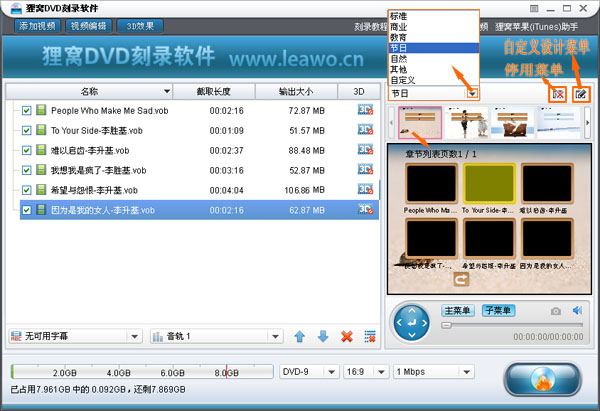Viewport: 600px width, 411px height.
Task: Mute preview with speaker icon
Action: click(577, 310)
